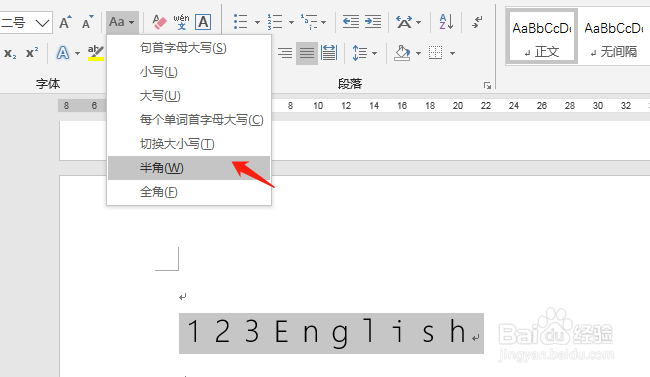Click the Multilevel List icon
Viewport: 650px width, 377px height.
[x=309, y=22]
